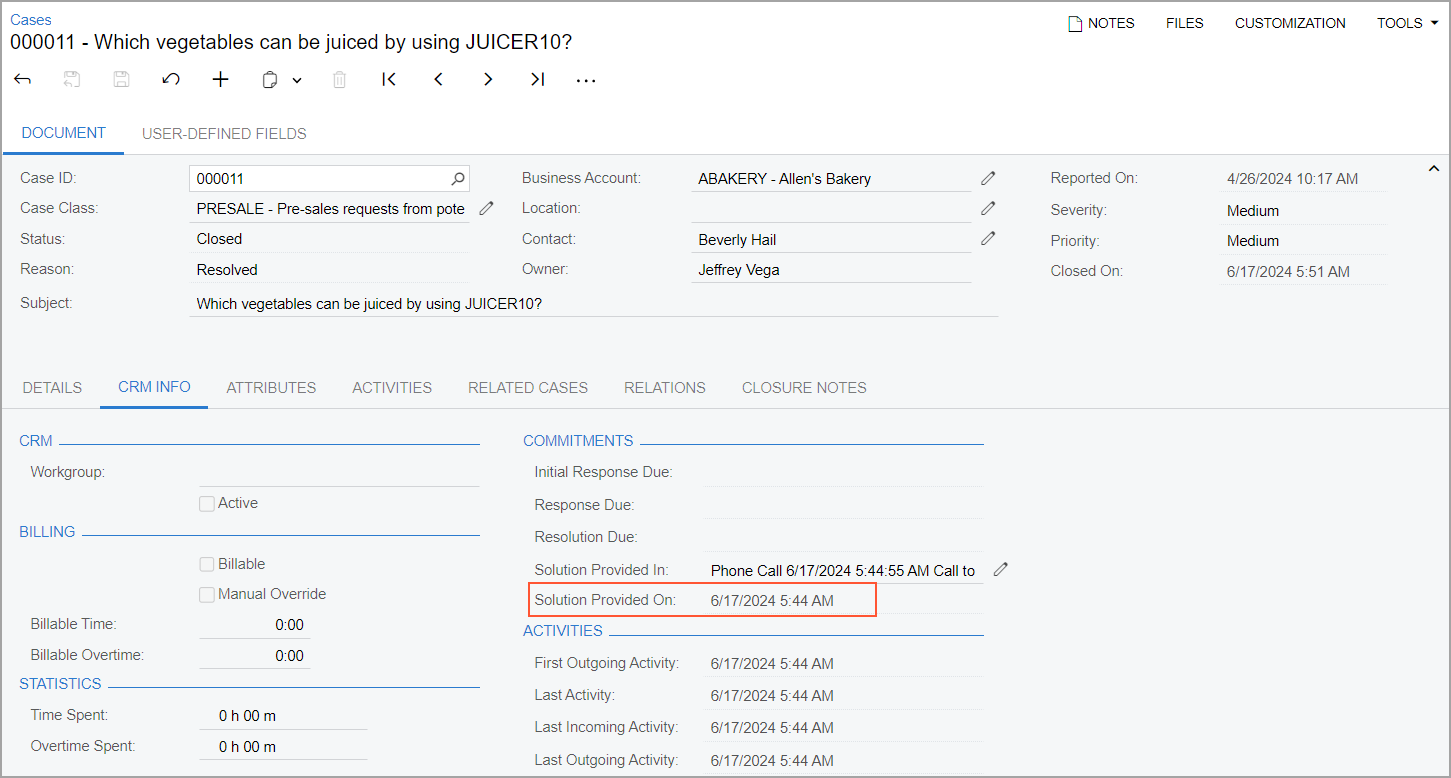Click the undo icon in toolbar

171,80
